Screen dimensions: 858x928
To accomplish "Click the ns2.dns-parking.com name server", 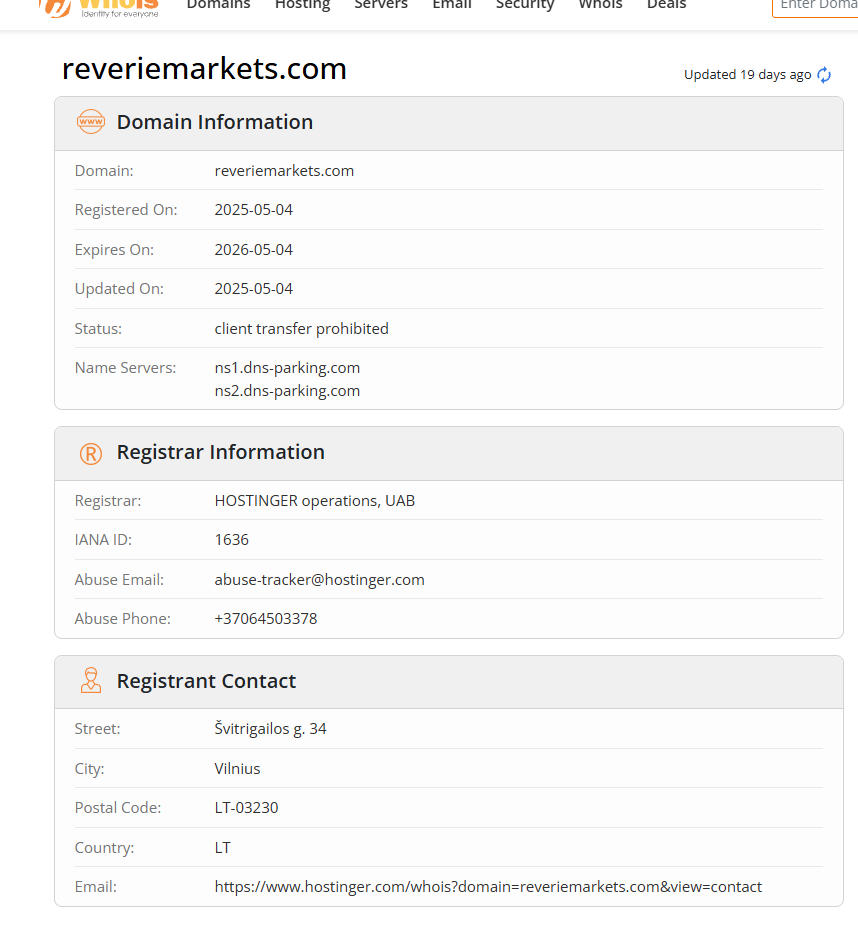I will tap(287, 391).
